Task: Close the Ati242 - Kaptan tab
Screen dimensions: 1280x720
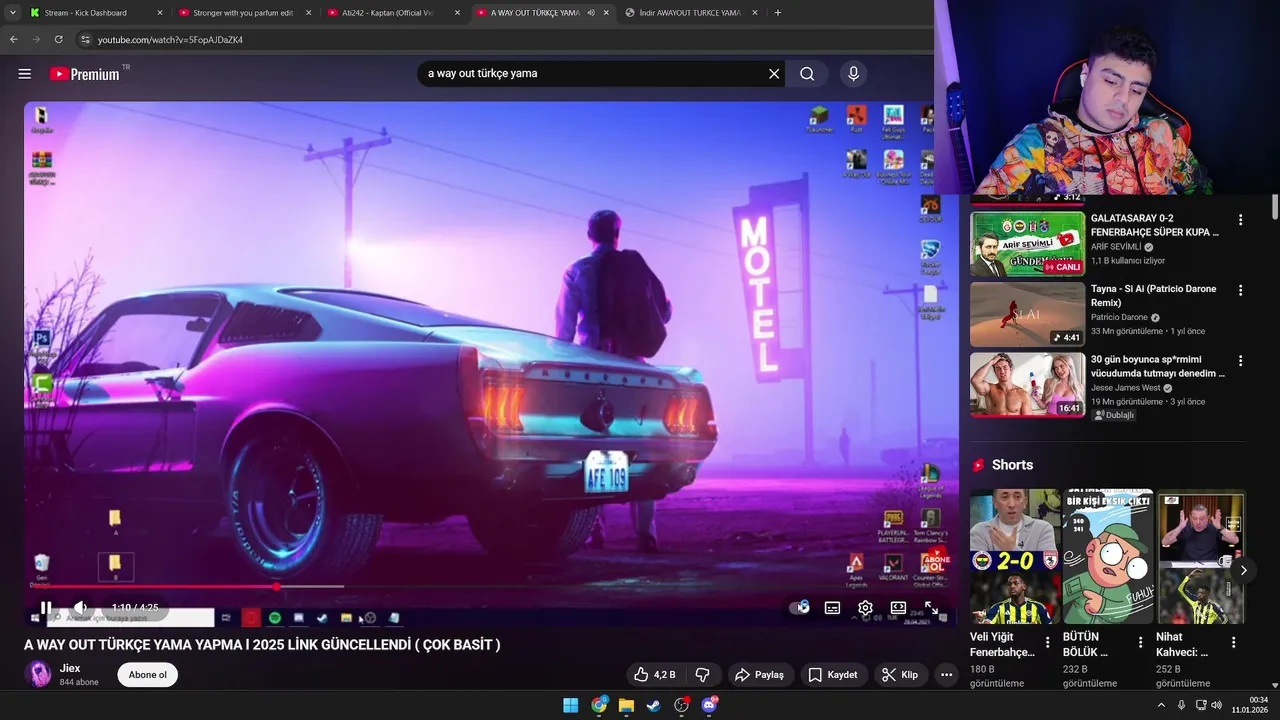Action: (458, 13)
